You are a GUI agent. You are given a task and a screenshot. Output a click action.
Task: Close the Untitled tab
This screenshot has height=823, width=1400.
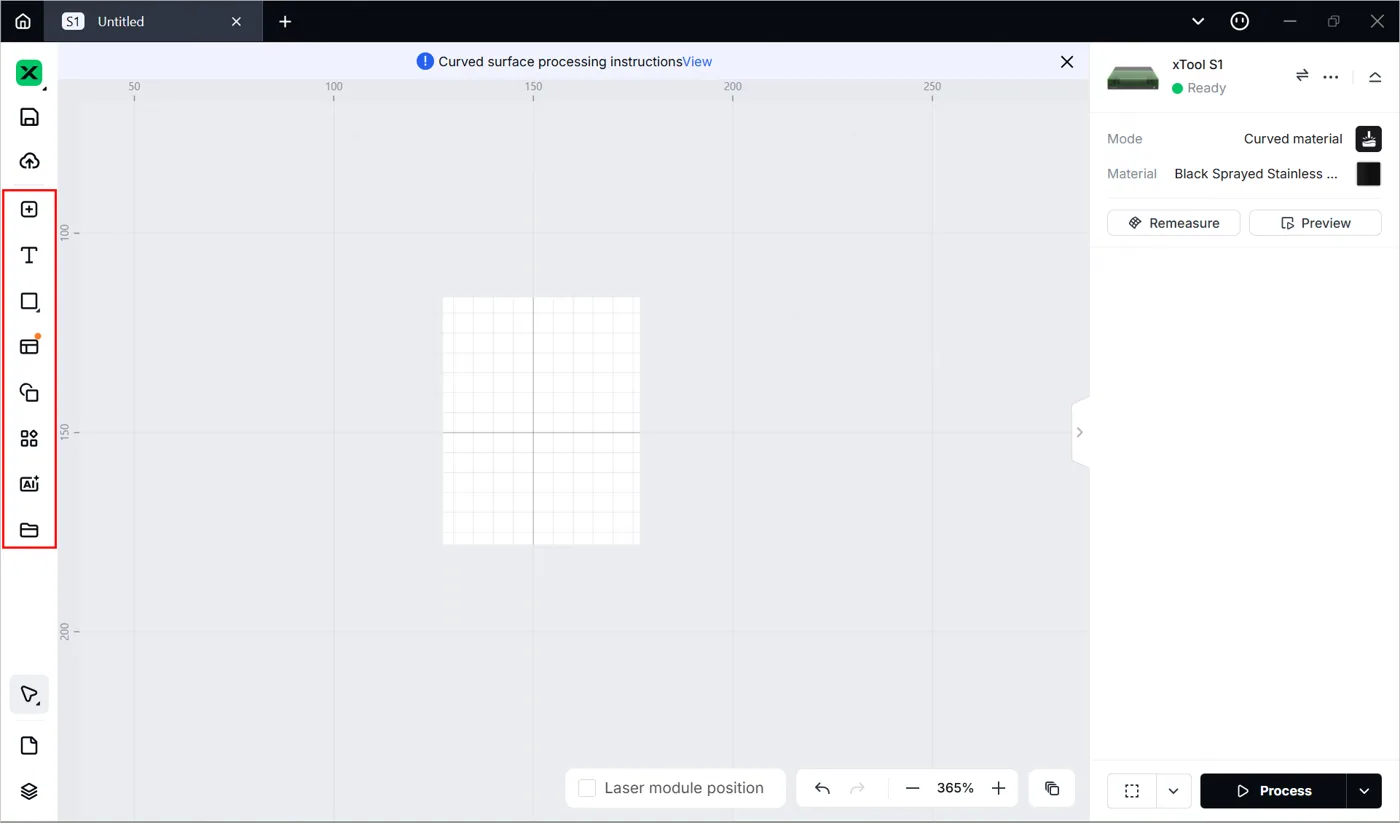[236, 21]
